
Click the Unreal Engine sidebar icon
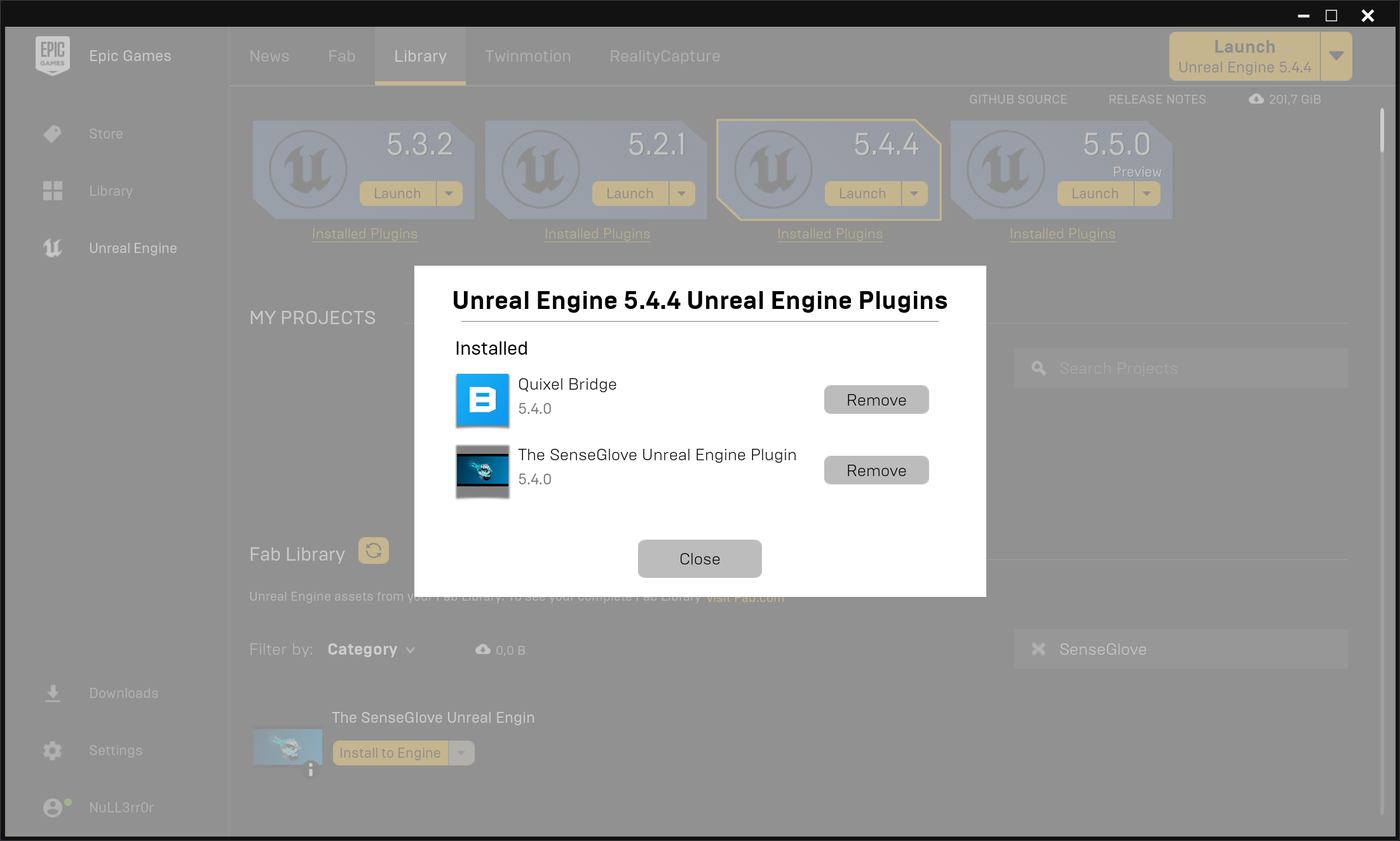point(53,248)
